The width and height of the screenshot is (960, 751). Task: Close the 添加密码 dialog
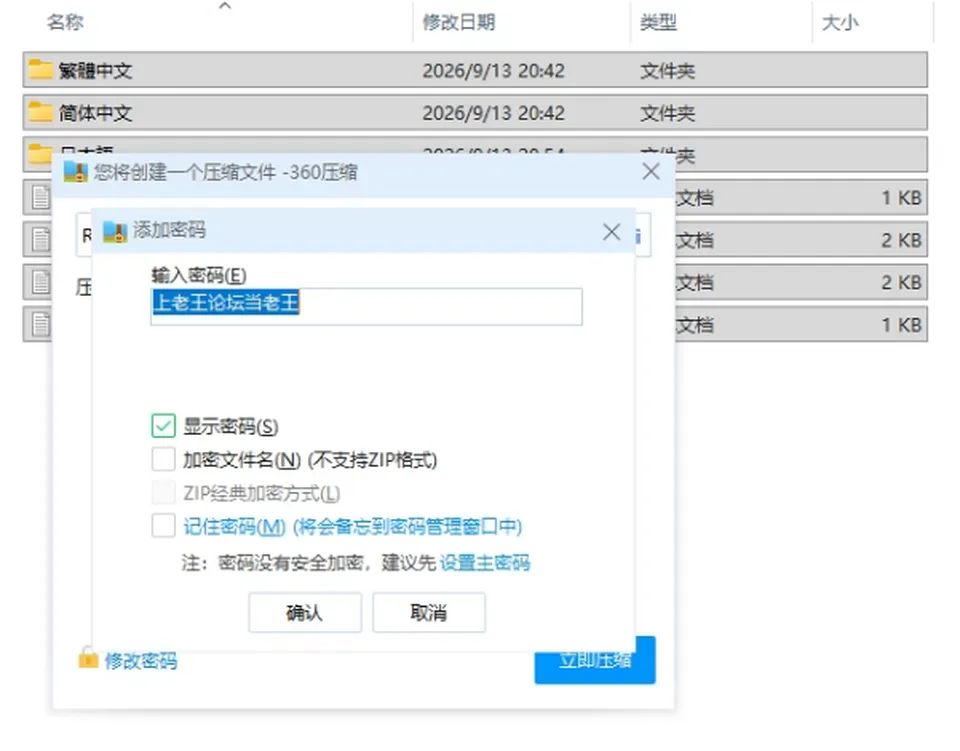click(x=611, y=232)
